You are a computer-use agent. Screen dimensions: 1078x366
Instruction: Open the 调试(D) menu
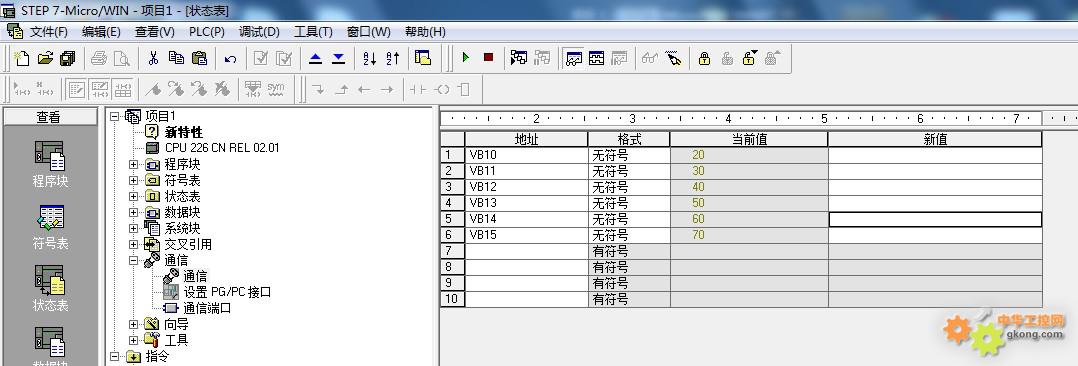coord(259,32)
